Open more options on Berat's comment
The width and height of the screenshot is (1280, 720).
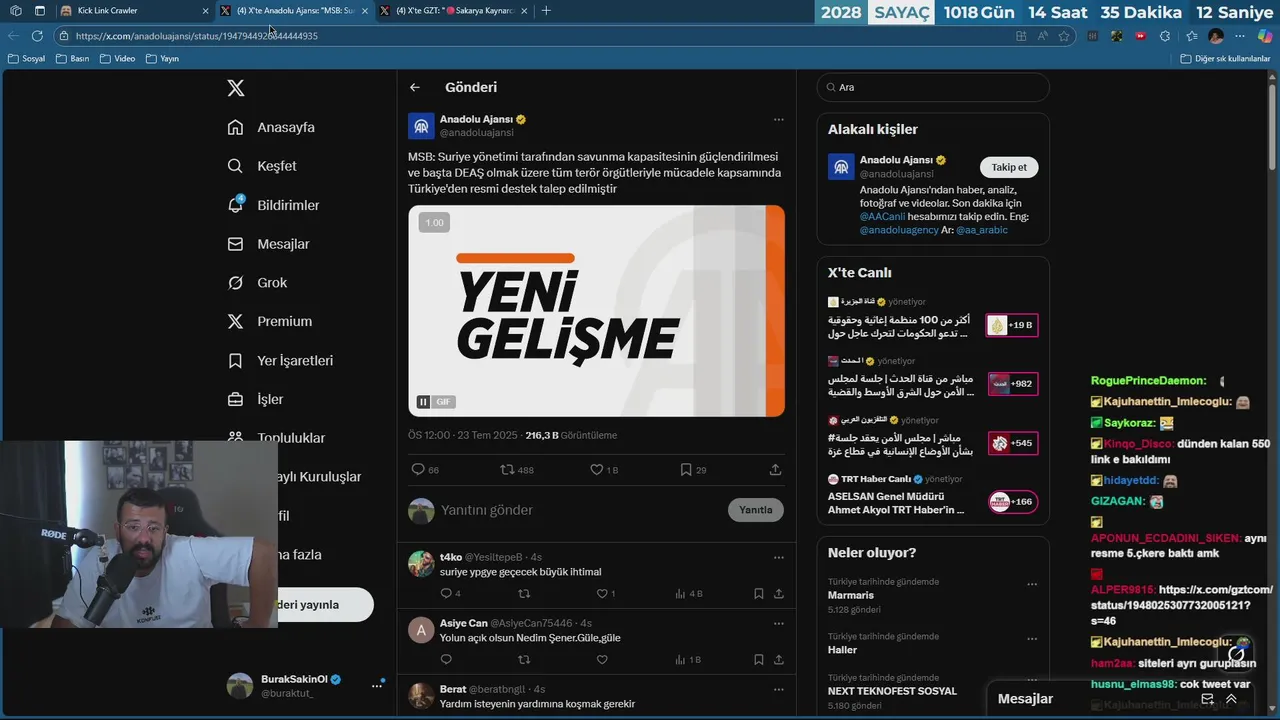click(778, 689)
